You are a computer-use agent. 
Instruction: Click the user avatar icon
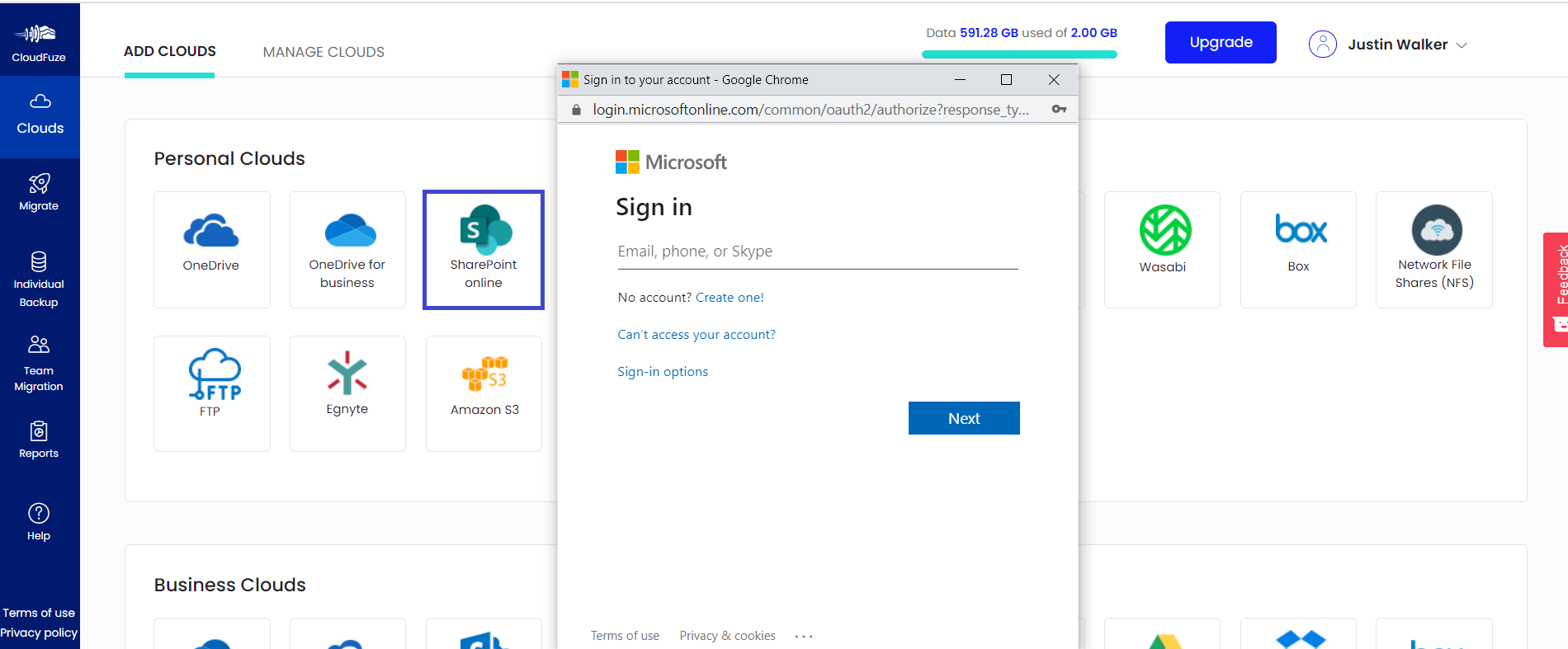point(1323,45)
